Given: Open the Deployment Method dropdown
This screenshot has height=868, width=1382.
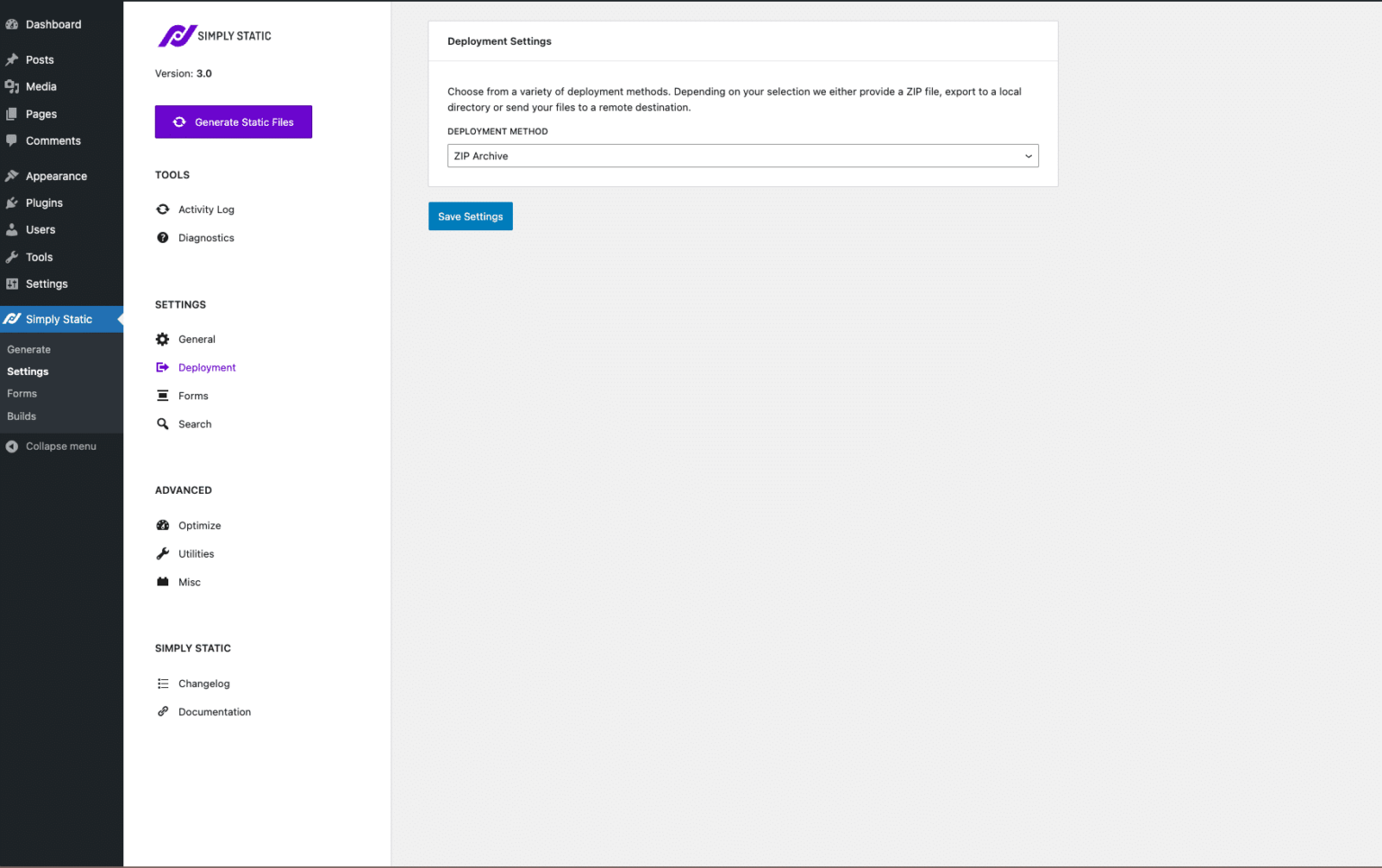Looking at the screenshot, I should click(741, 156).
